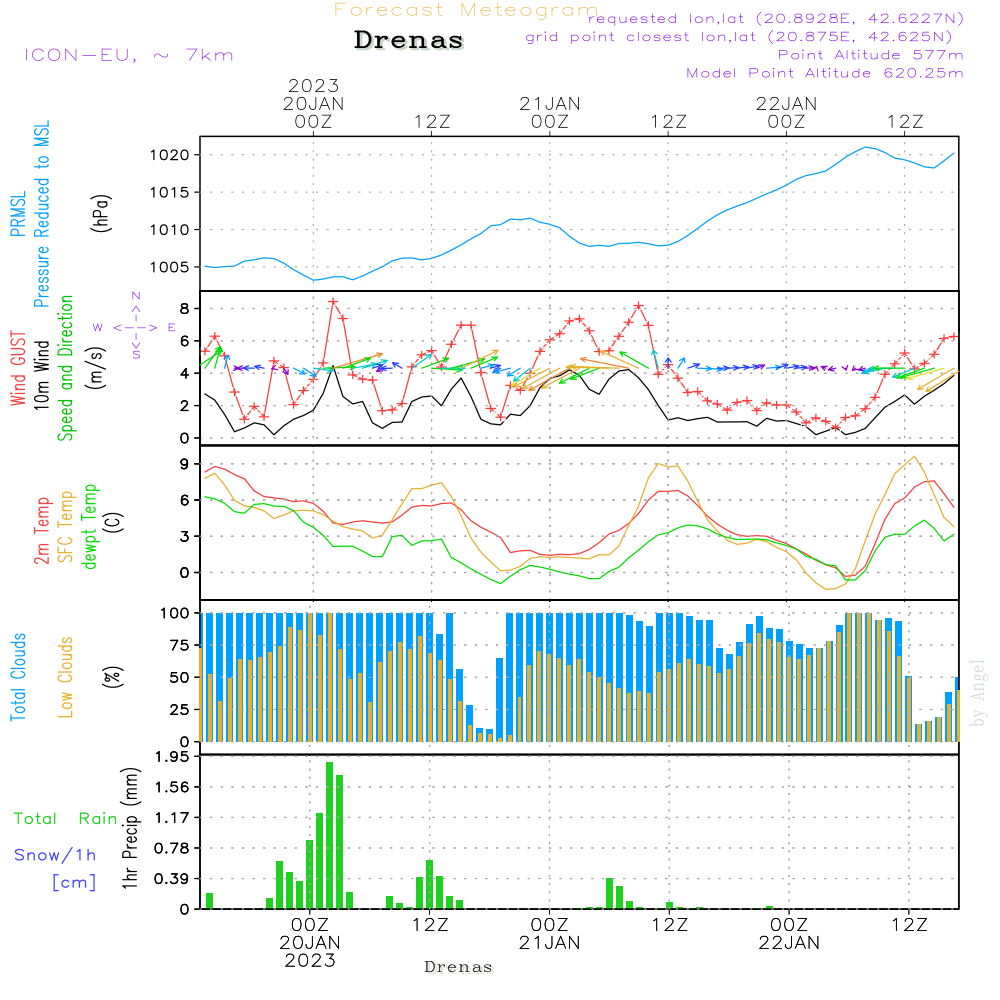
Task: Click the '(%)' cloud unit label
Action: pyautogui.click(x=112, y=677)
